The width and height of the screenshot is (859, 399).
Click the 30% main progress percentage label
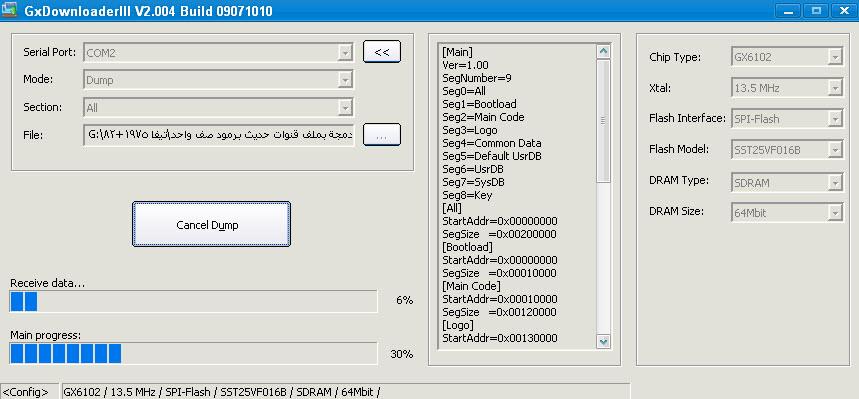(x=402, y=354)
